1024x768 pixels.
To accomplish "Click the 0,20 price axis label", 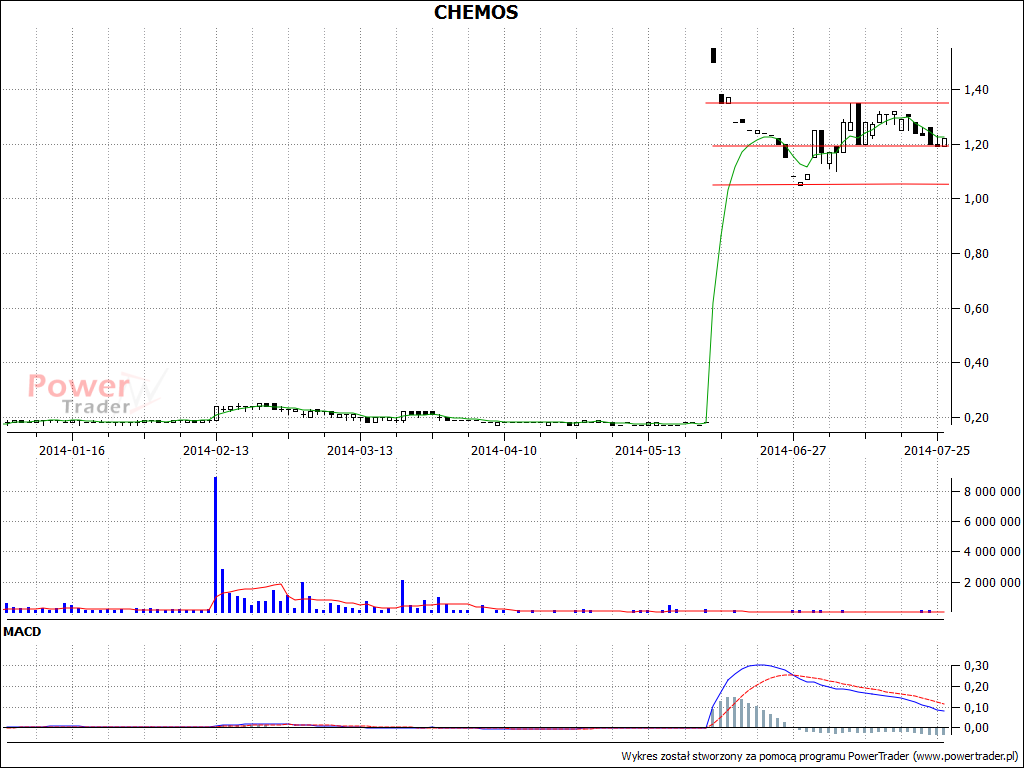I will 976,417.
